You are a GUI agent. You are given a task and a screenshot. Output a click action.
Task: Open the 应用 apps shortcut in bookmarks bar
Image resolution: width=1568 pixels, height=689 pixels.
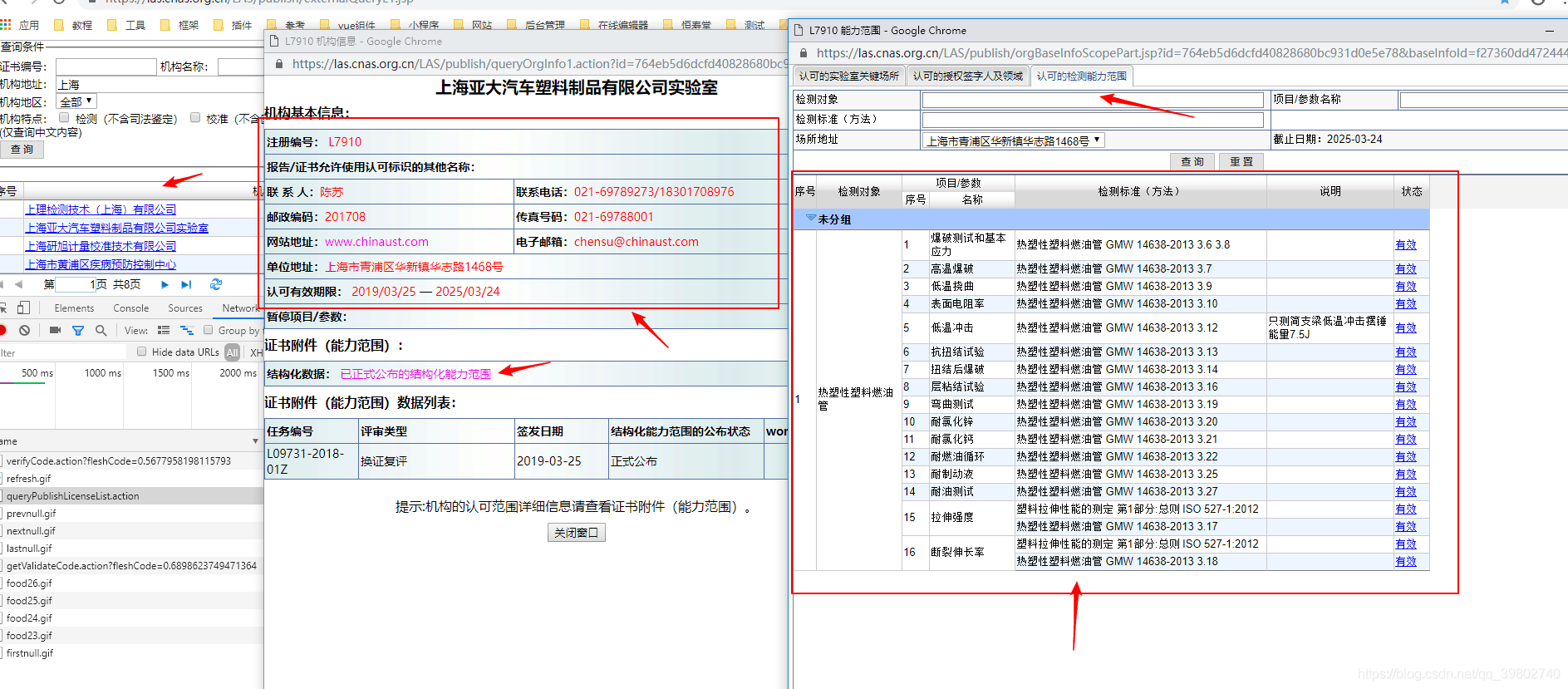tap(20, 26)
